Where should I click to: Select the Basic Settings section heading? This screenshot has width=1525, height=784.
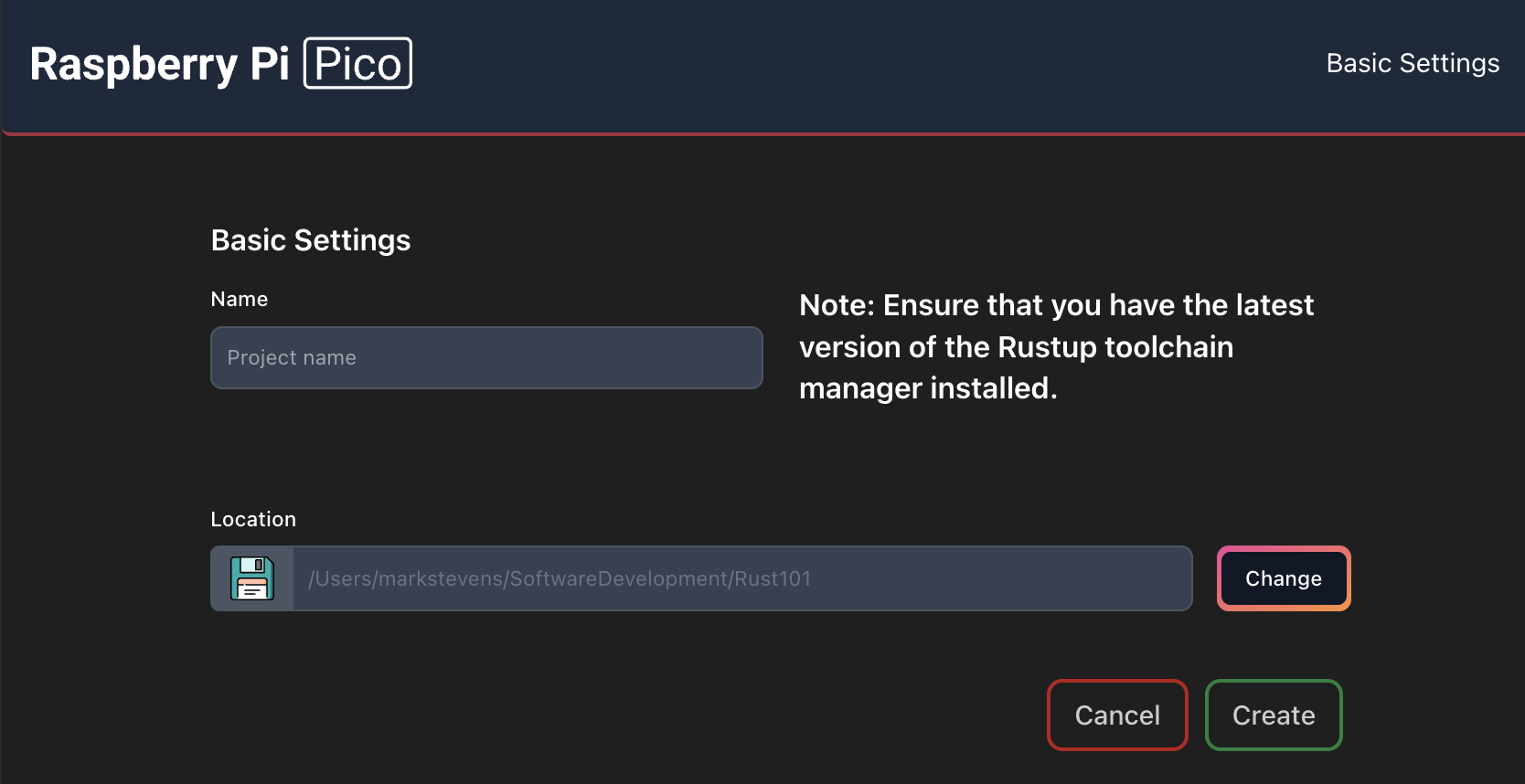coord(310,240)
